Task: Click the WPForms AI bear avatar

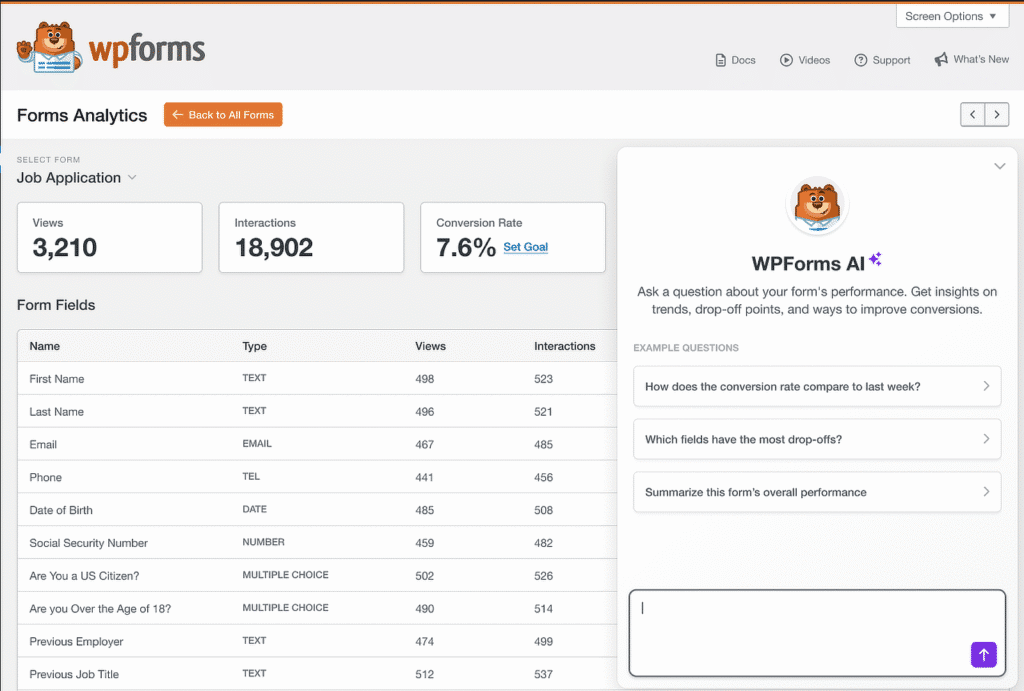Action: [x=817, y=206]
